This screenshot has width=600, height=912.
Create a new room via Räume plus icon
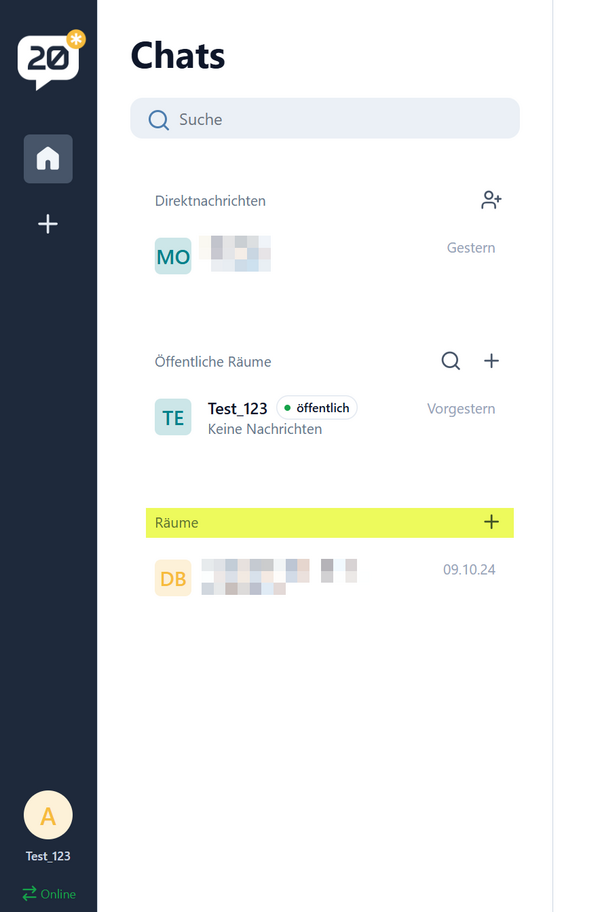click(x=491, y=522)
